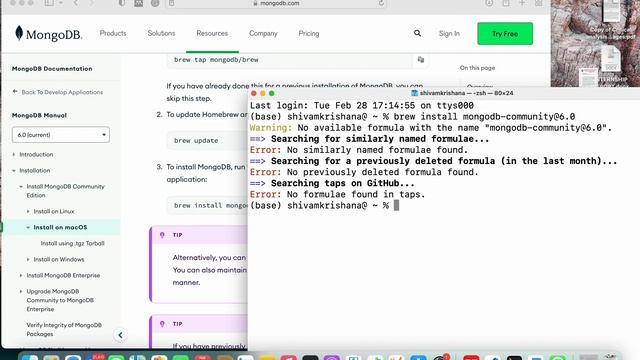Click the green Try Free button

coord(505,33)
